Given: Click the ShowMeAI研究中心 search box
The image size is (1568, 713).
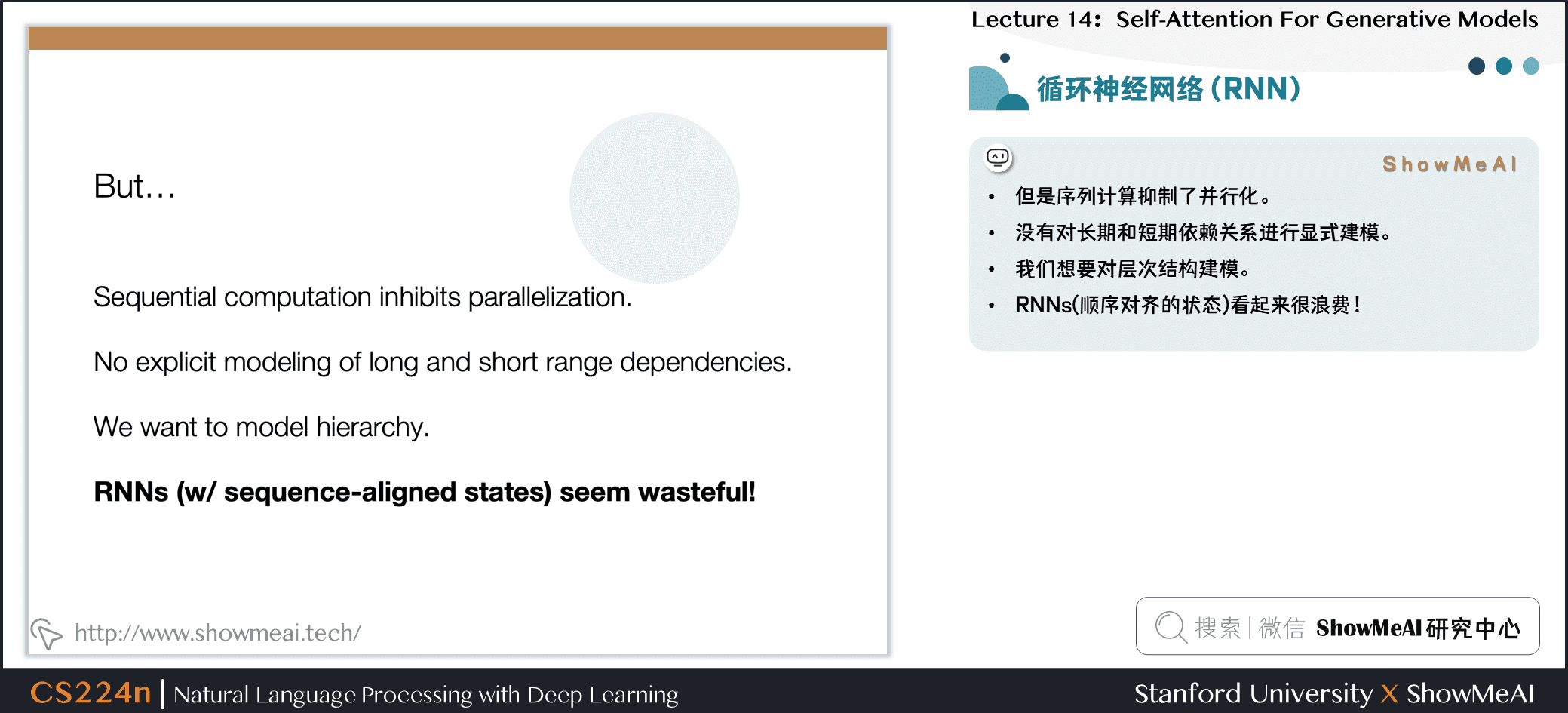Looking at the screenshot, I should point(1337,626).
